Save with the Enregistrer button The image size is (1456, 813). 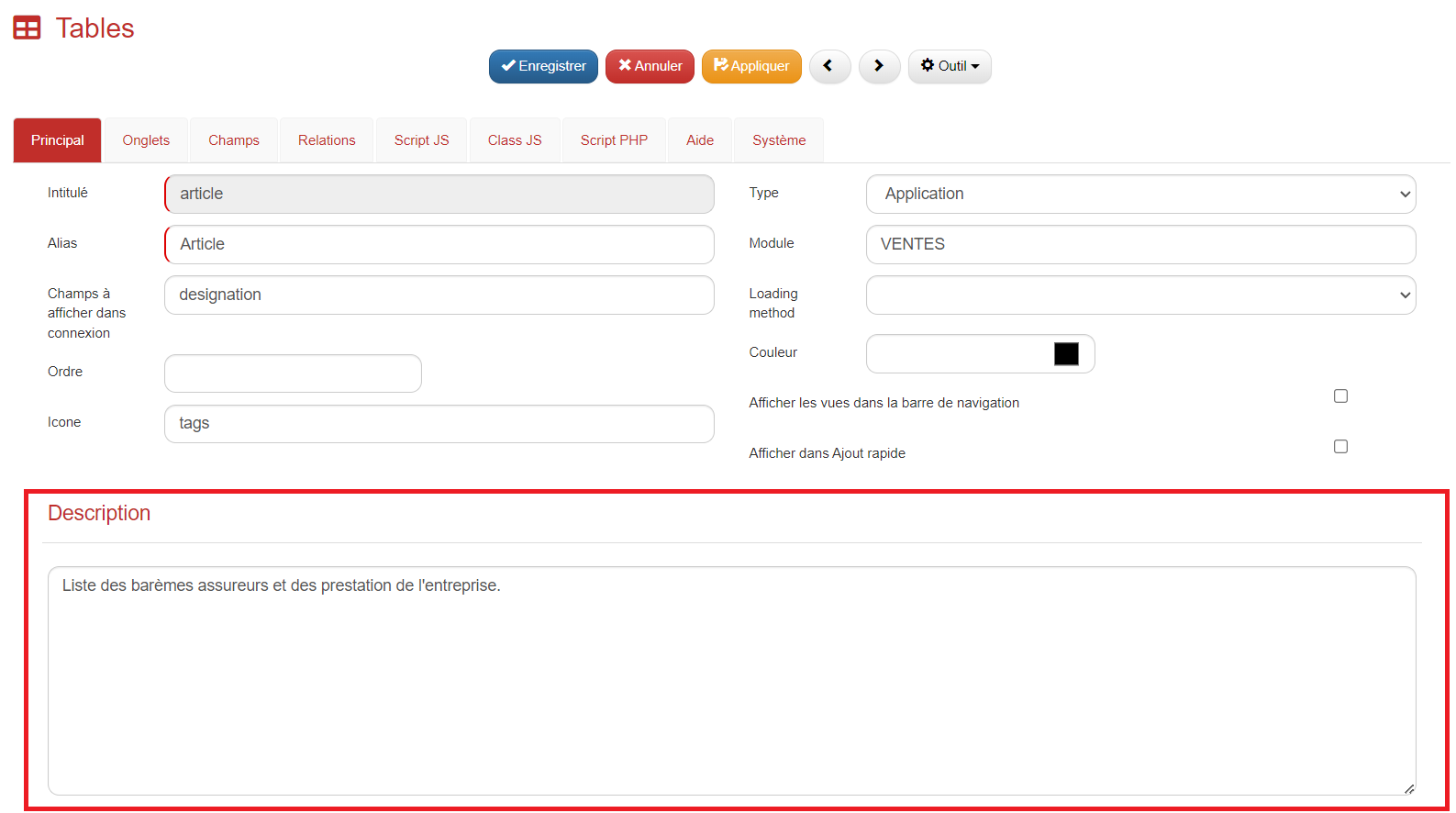(543, 66)
